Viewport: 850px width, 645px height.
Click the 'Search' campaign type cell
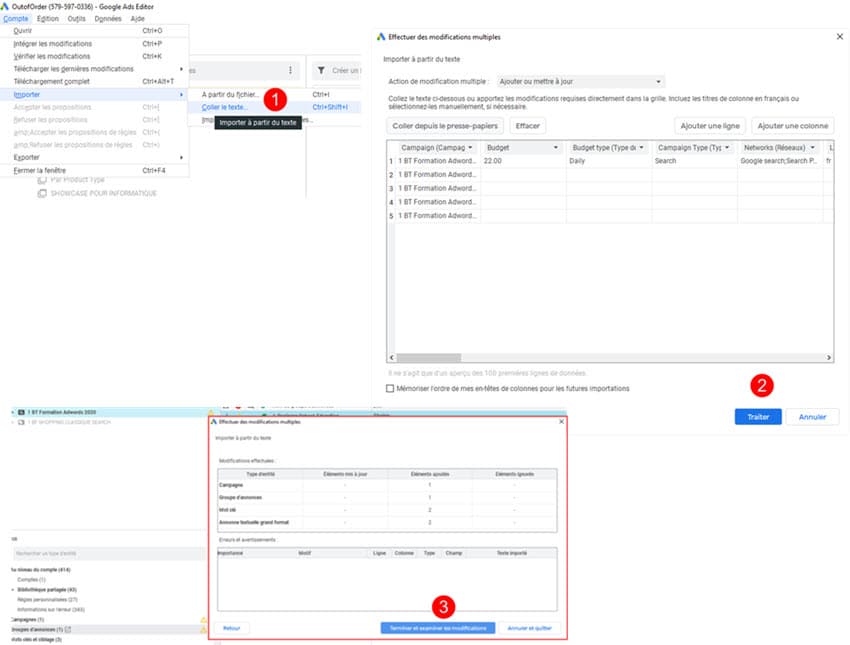coord(694,161)
